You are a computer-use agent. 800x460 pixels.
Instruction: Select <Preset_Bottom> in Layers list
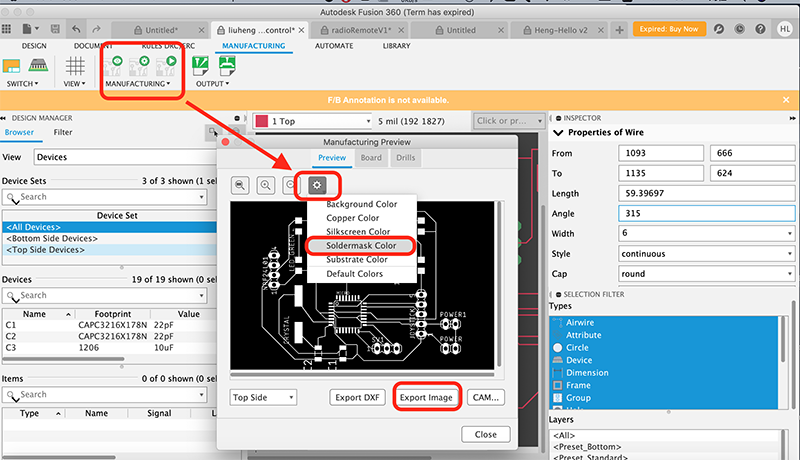(587, 447)
